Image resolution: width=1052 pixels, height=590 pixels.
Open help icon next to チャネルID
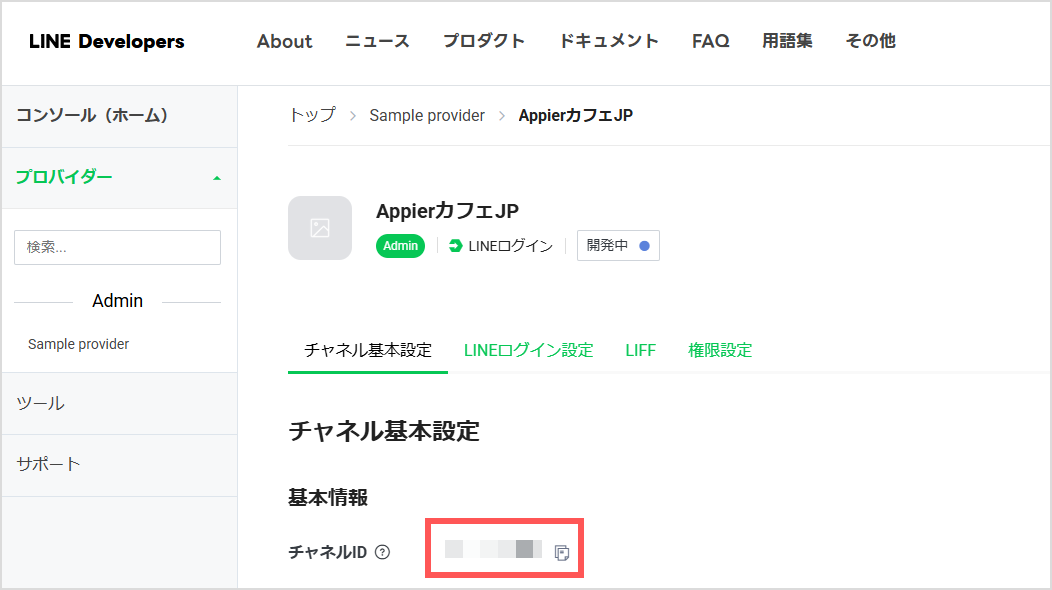[x=382, y=552]
